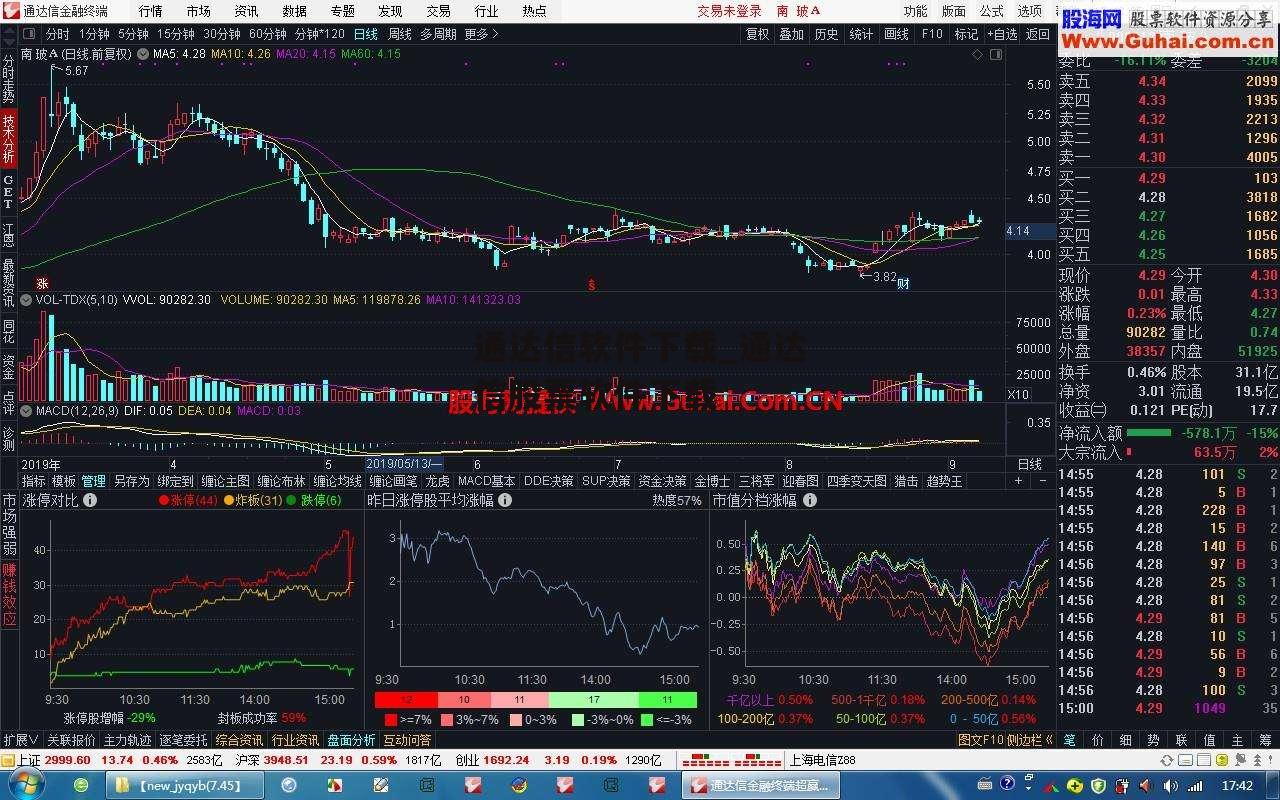Select 分时走势 in left sidebar
This screenshot has height=800, width=1280.
[8, 78]
